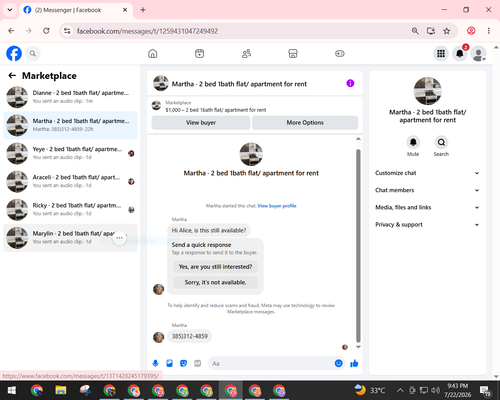
Task: Open Araceli conversation in list
Action: (70, 181)
